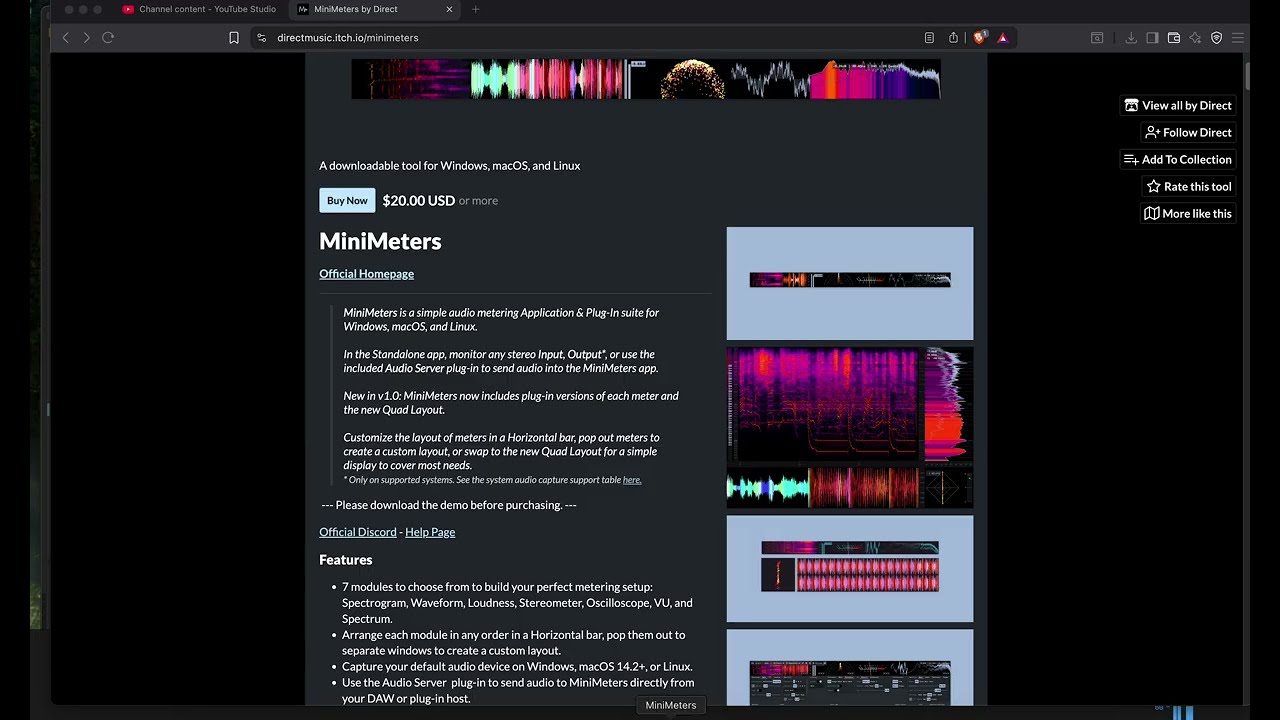Click the 'New in v1.0' paragraph

tap(511, 403)
